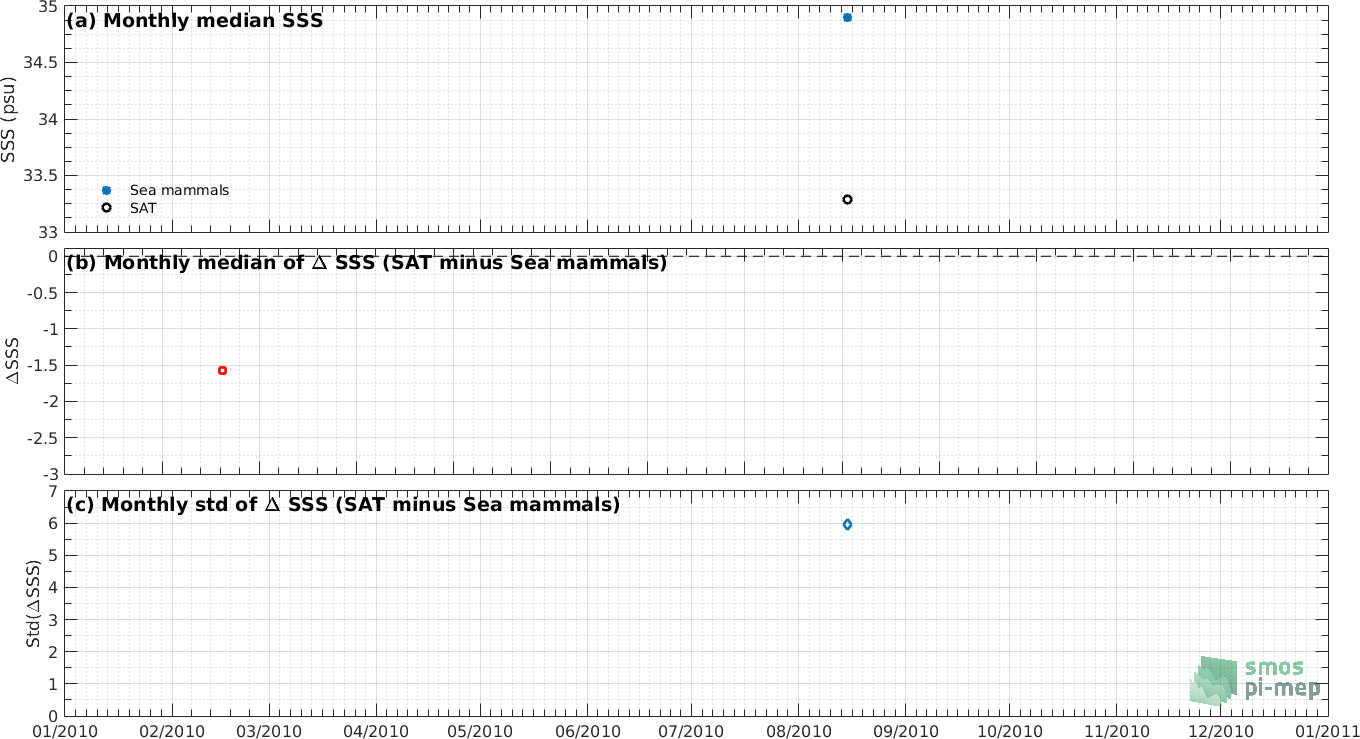The height and width of the screenshot is (739, 1360).
Task: Select the '(b) Monthly median of Δ SSS' title
Action: point(366,263)
